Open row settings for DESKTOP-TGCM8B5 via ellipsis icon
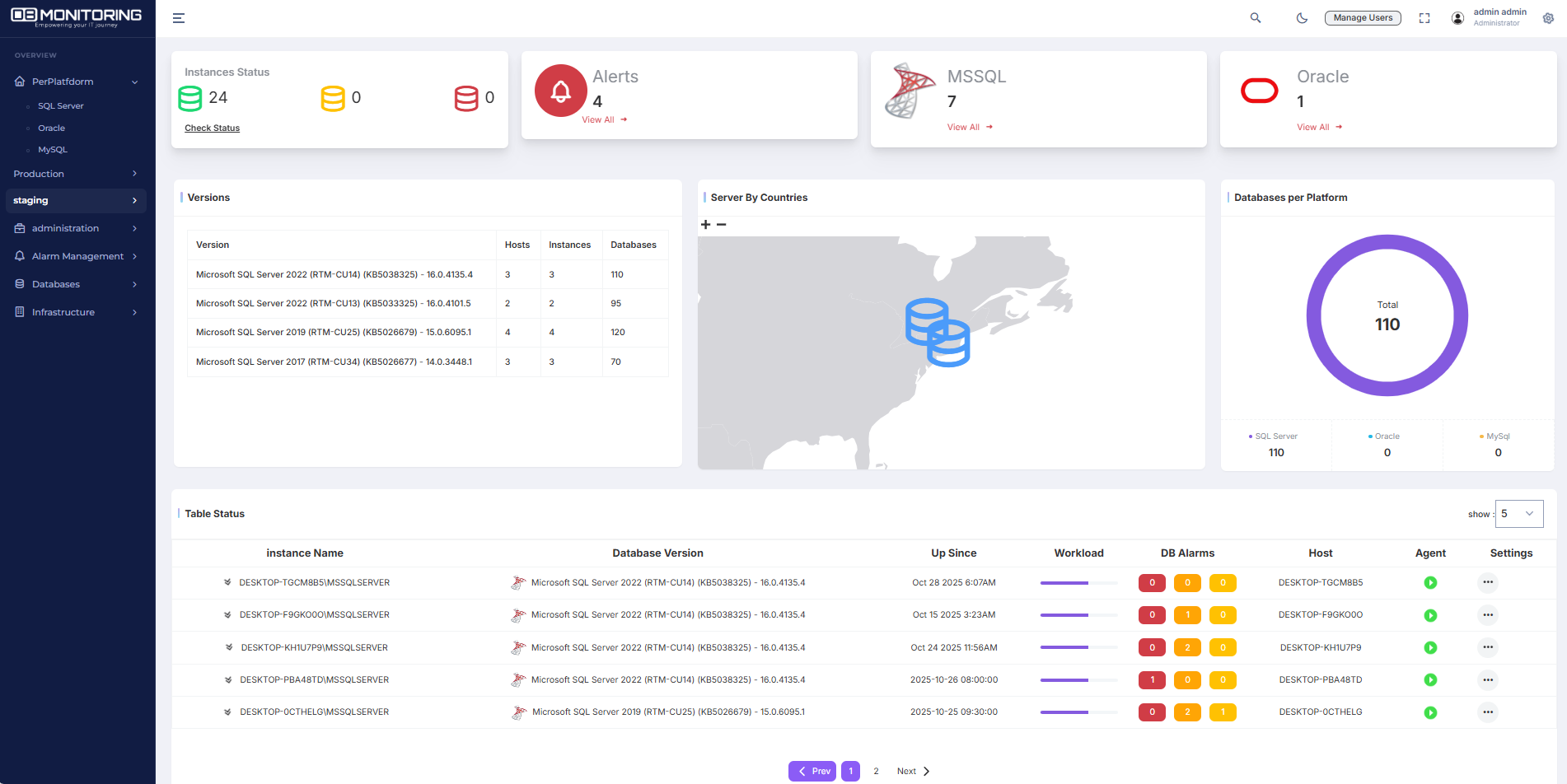Image resolution: width=1567 pixels, height=784 pixels. (x=1488, y=582)
